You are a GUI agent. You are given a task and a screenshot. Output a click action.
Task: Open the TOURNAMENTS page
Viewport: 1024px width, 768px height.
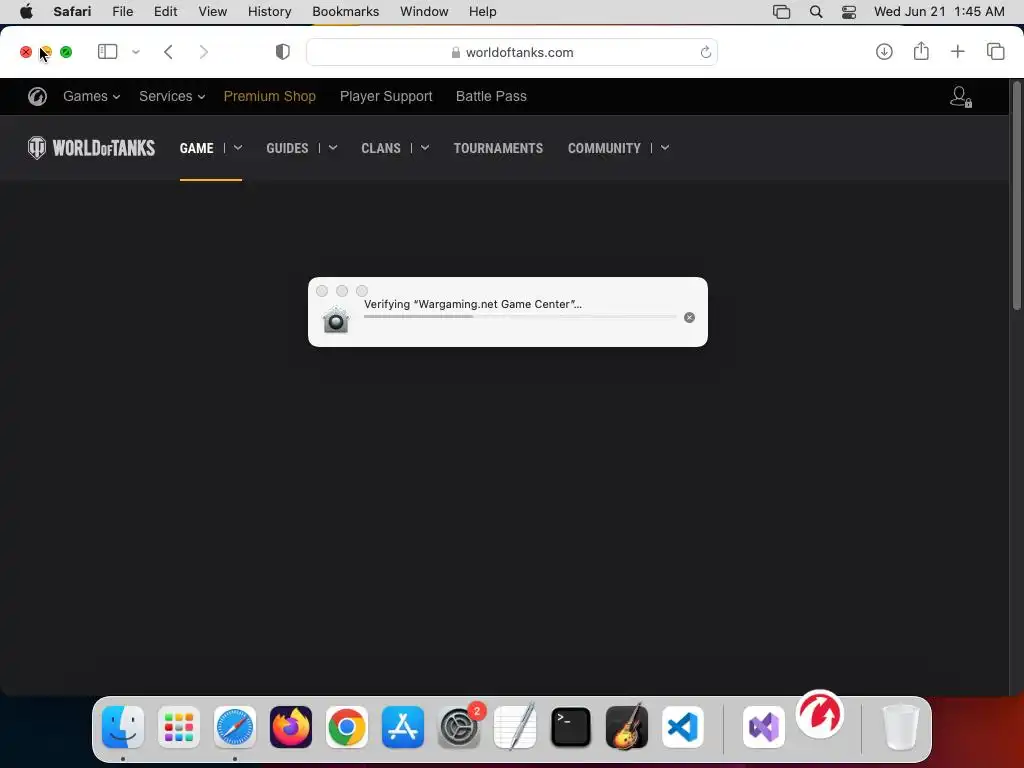[x=498, y=148]
